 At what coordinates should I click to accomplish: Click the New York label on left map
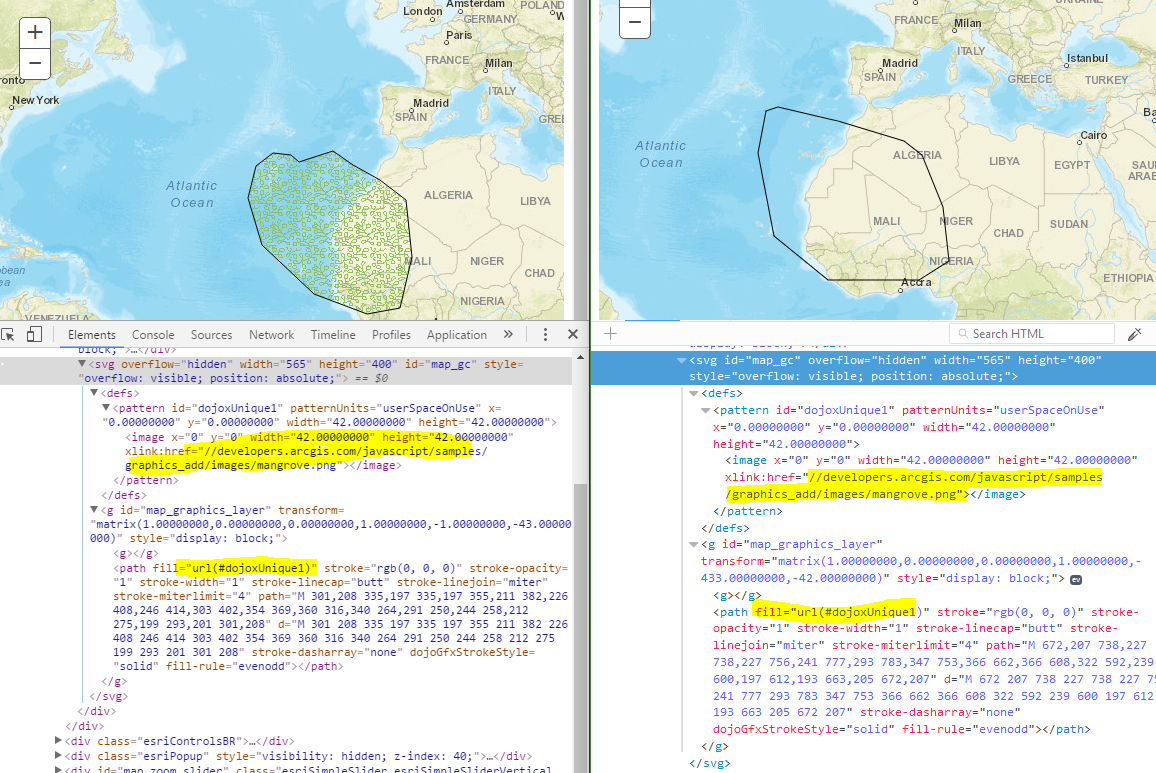[35, 100]
